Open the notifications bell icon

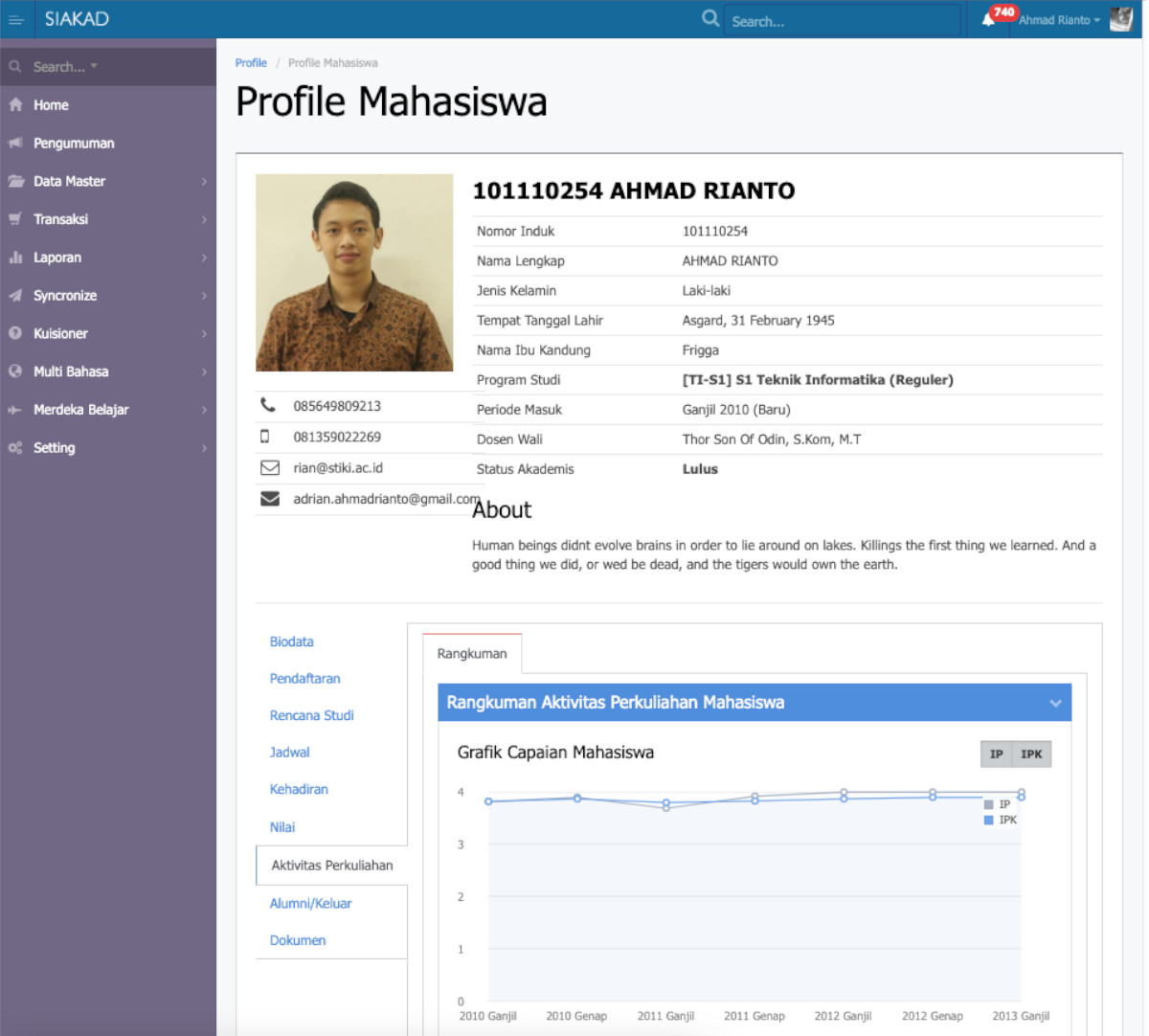(x=988, y=19)
